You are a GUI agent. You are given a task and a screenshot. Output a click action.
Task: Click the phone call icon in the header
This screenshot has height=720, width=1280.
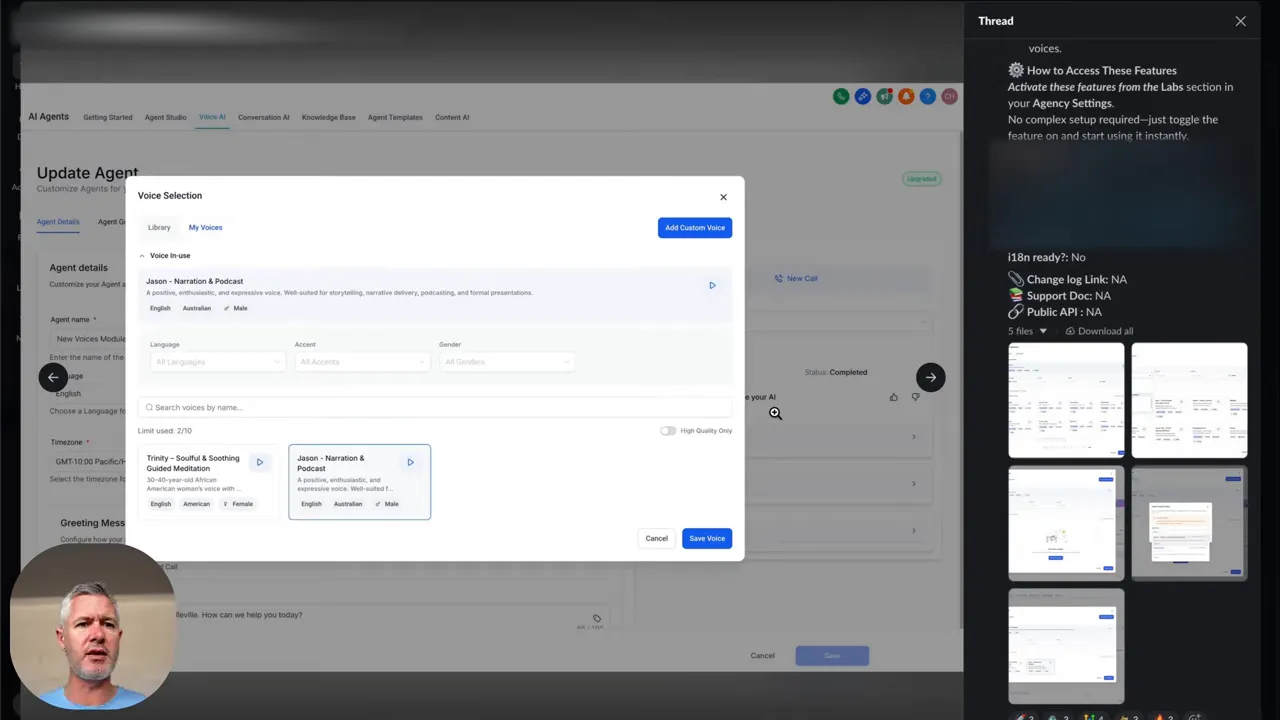coord(841,96)
